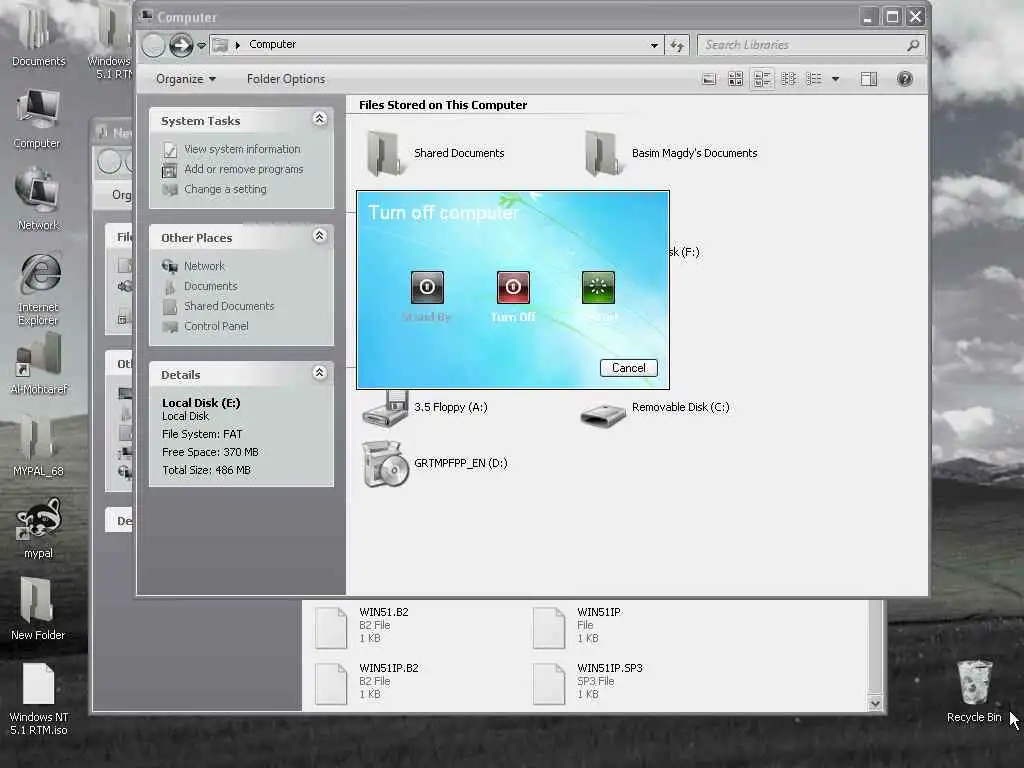Click the background window's scroll down arrow
Viewport: 1024px width, 768px height.
coord(875,703)
